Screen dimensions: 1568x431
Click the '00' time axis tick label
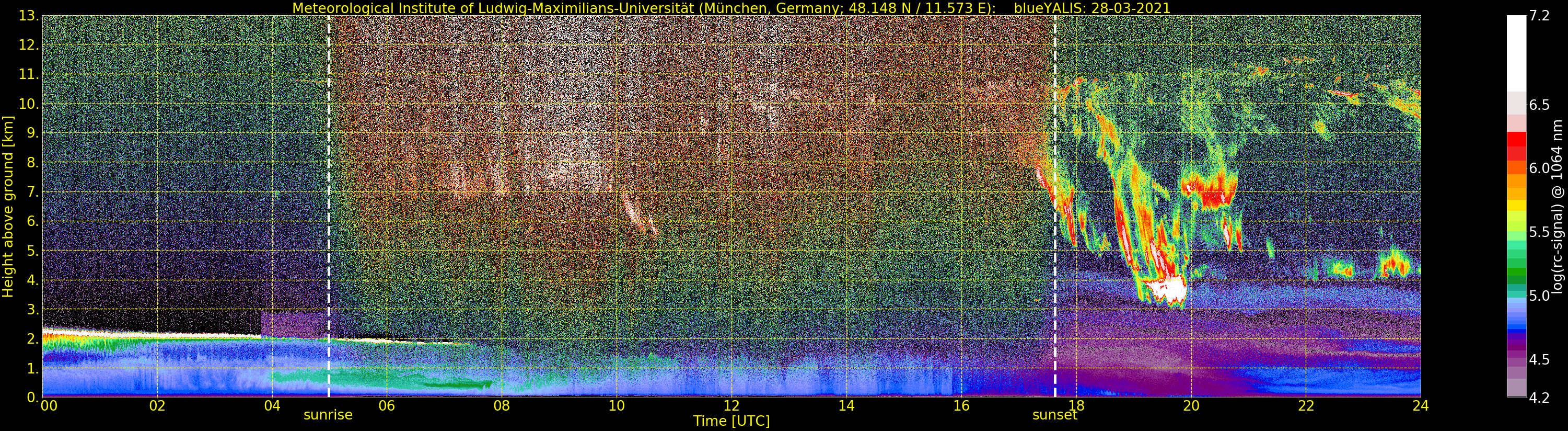tap(49, 405)
